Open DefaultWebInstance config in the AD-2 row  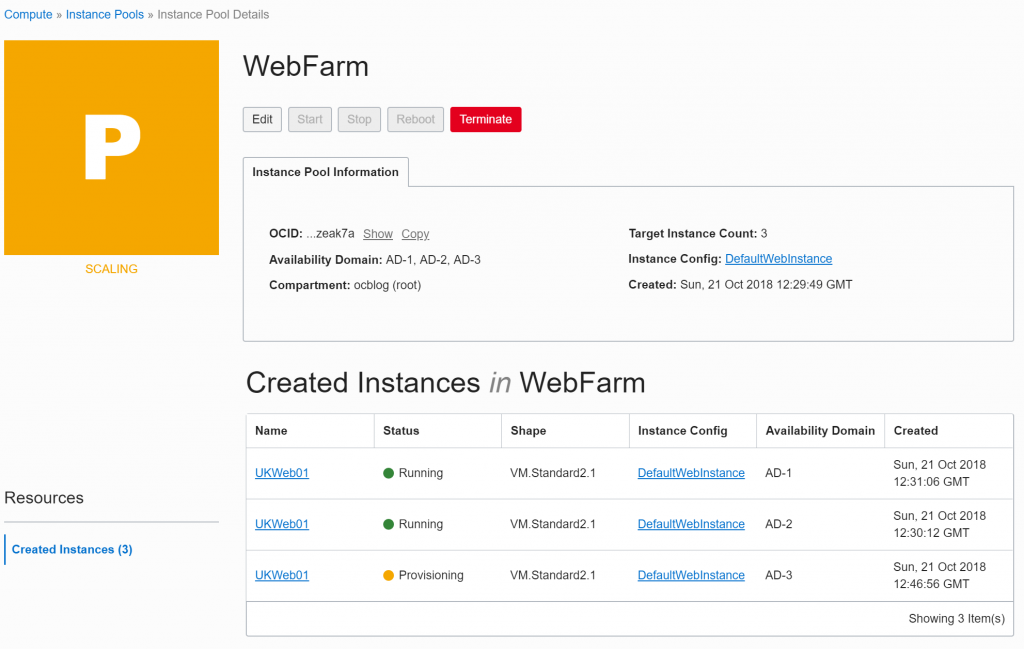pos(691,524)
